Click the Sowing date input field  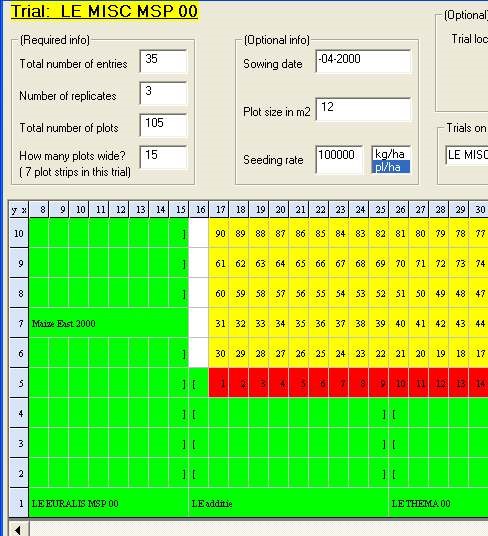(363, 61)
